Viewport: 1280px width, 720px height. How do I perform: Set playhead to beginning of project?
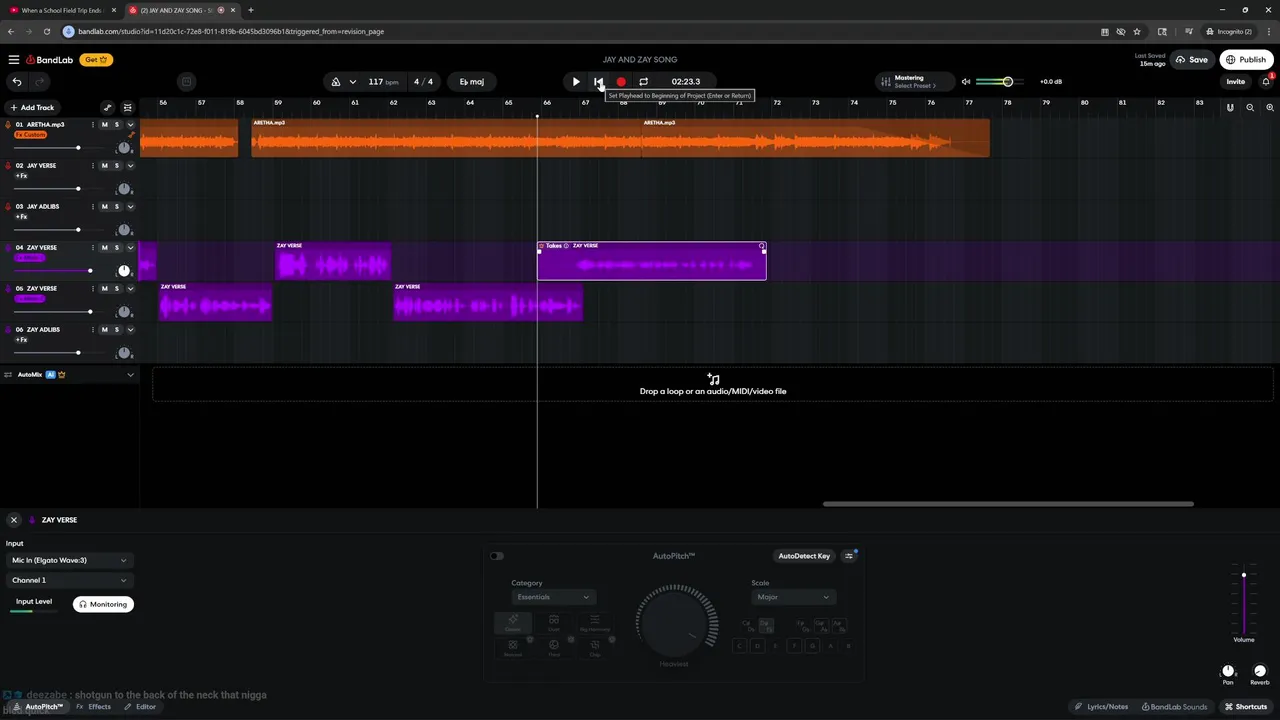coord(598,82)
